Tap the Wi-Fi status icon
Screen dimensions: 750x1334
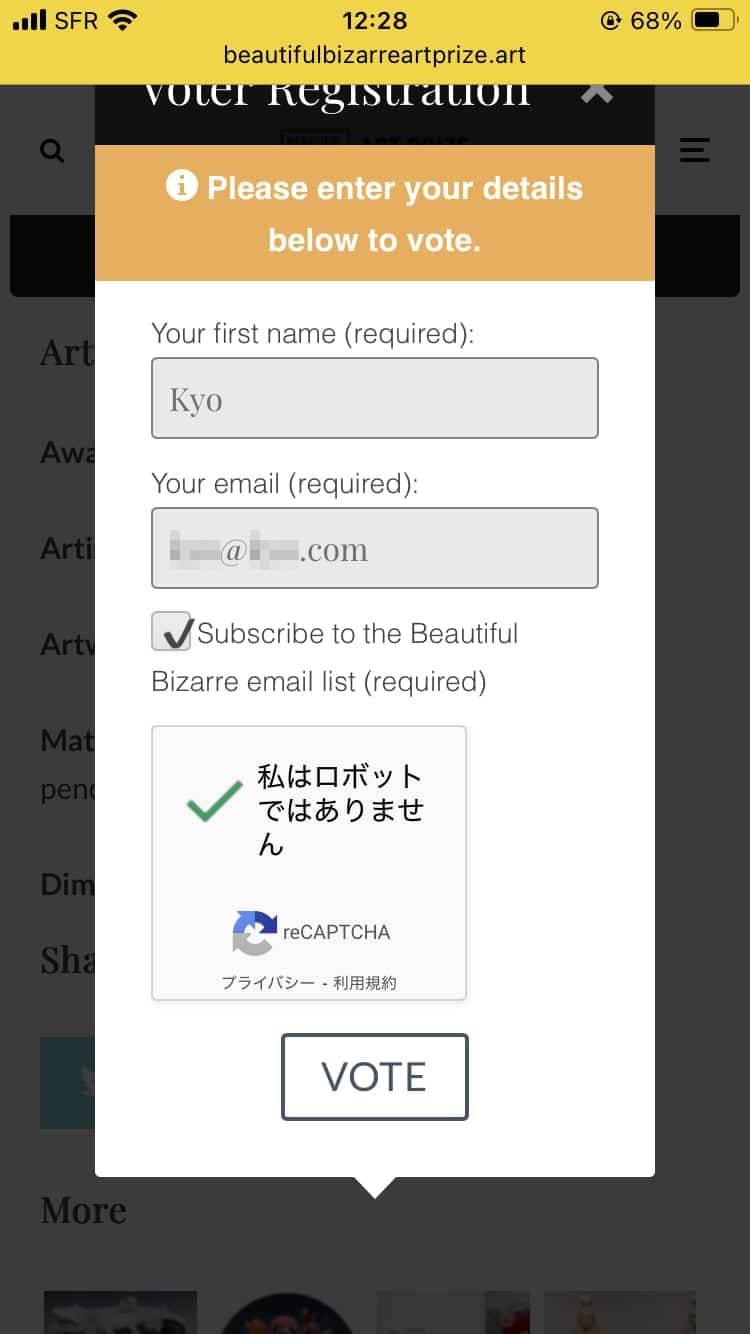[x=122, y=21]
